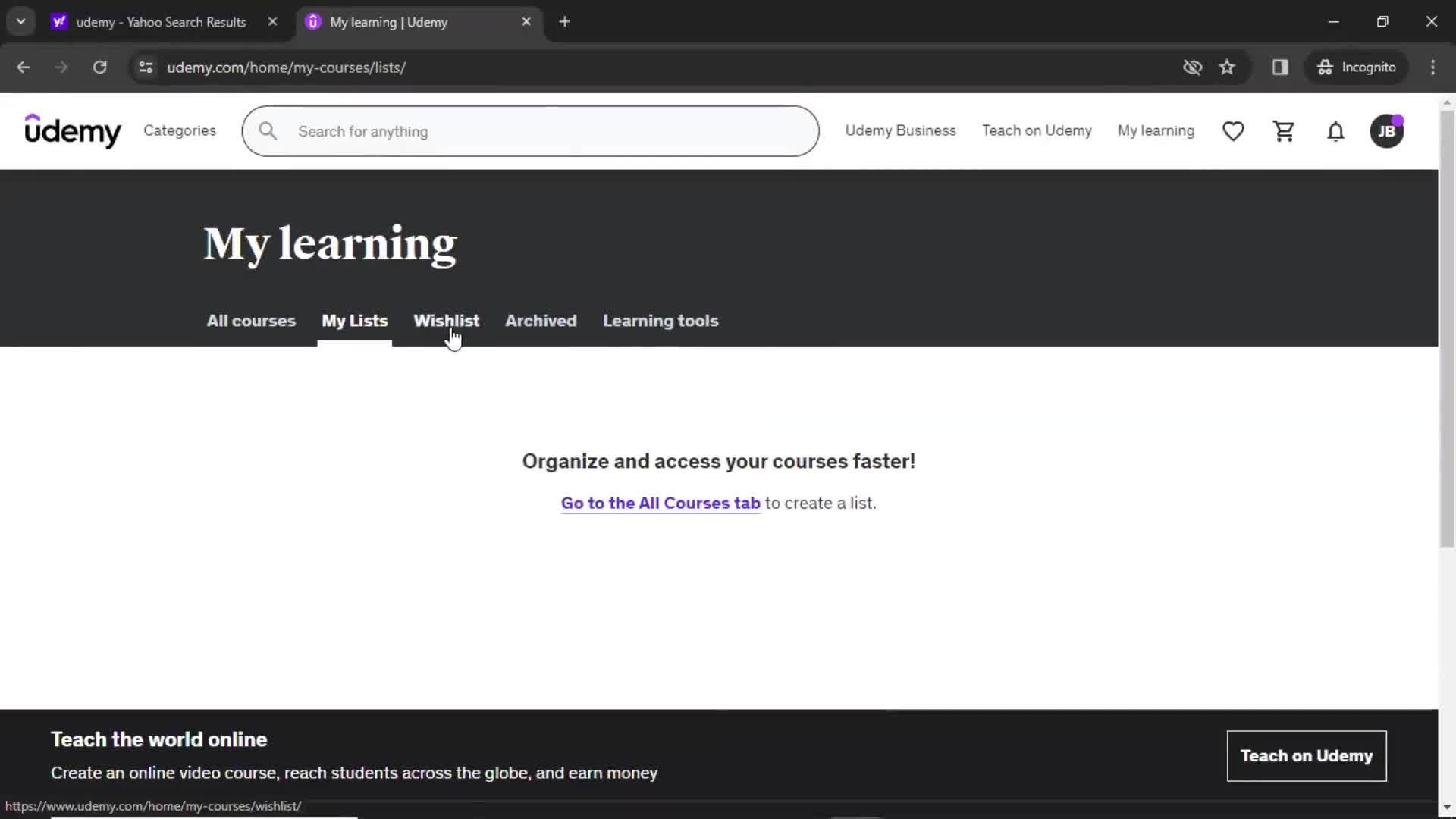Viewport: 1456px width, 819px height.
Task: Open the browser side panel
Action: pos(1280,67)
